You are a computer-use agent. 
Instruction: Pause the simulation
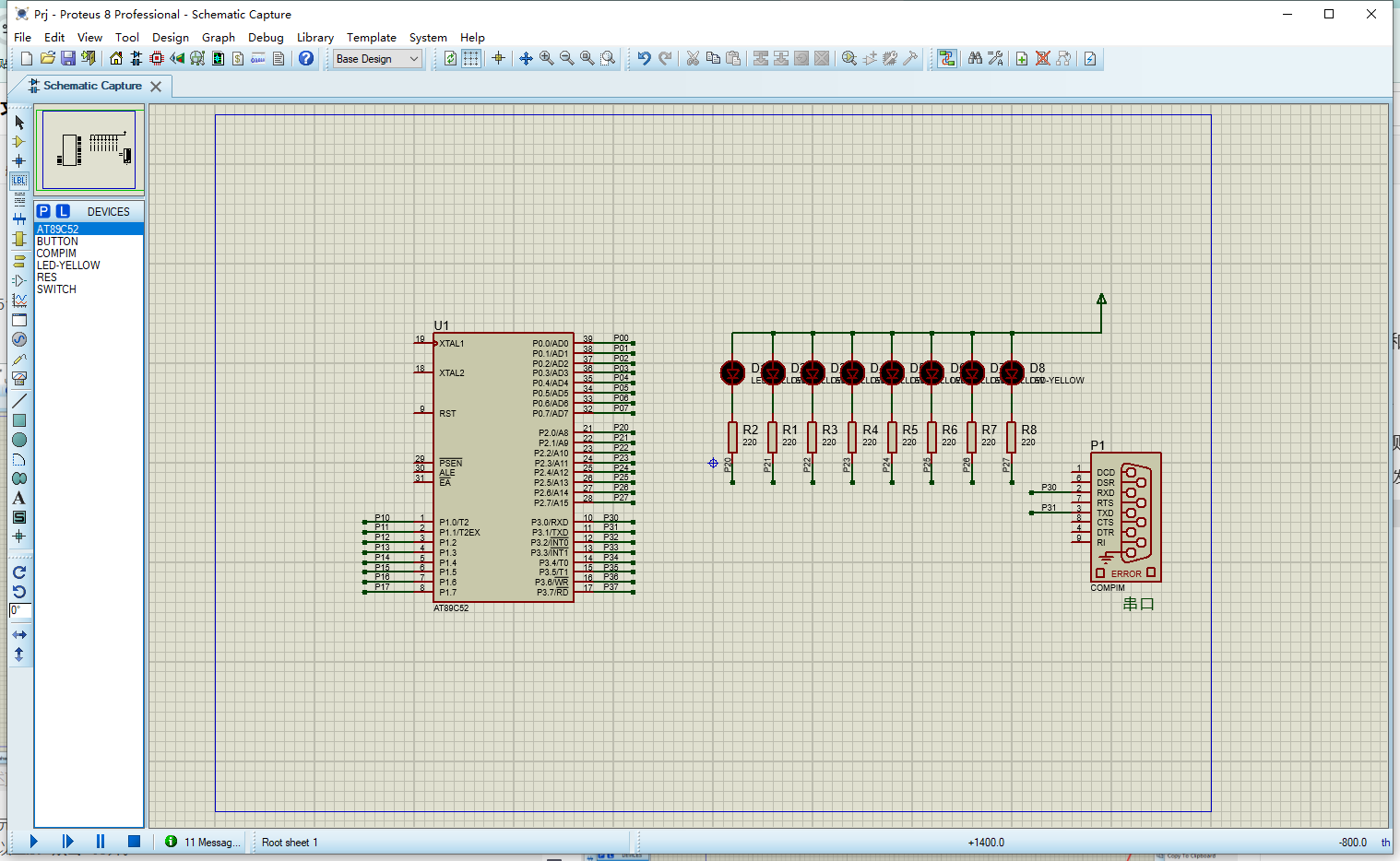101,841
